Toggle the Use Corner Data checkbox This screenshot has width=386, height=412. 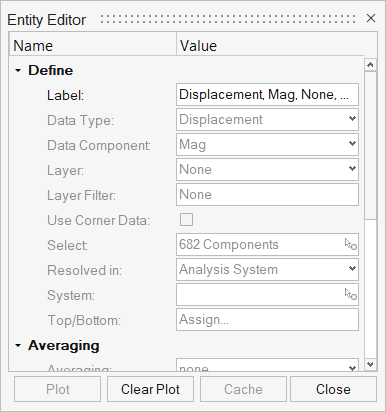(186, 220)
